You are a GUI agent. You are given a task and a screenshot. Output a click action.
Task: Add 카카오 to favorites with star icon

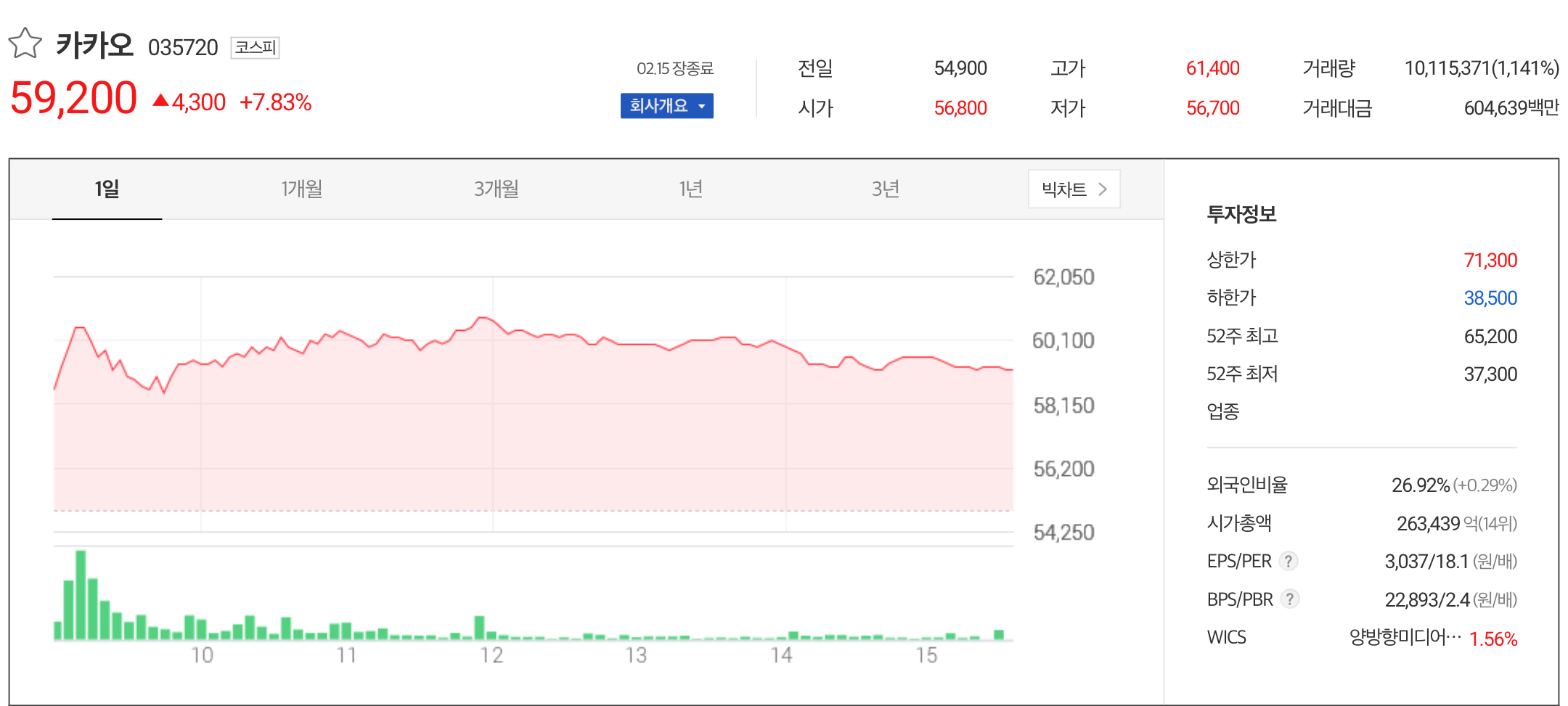[x=25, y=44]
